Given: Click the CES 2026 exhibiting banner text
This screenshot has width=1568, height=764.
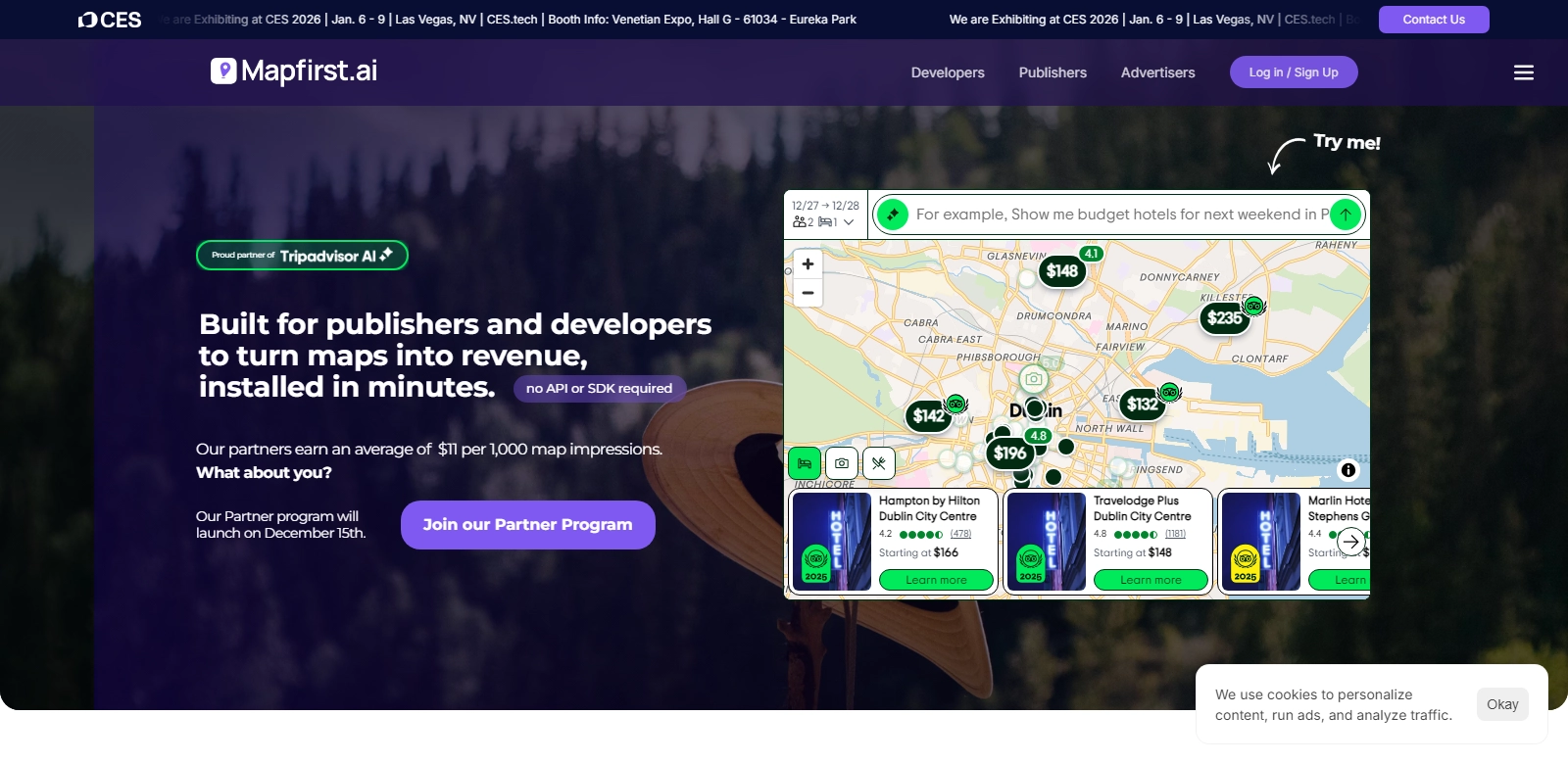Looking at the screenshot, I should point(510,20).
